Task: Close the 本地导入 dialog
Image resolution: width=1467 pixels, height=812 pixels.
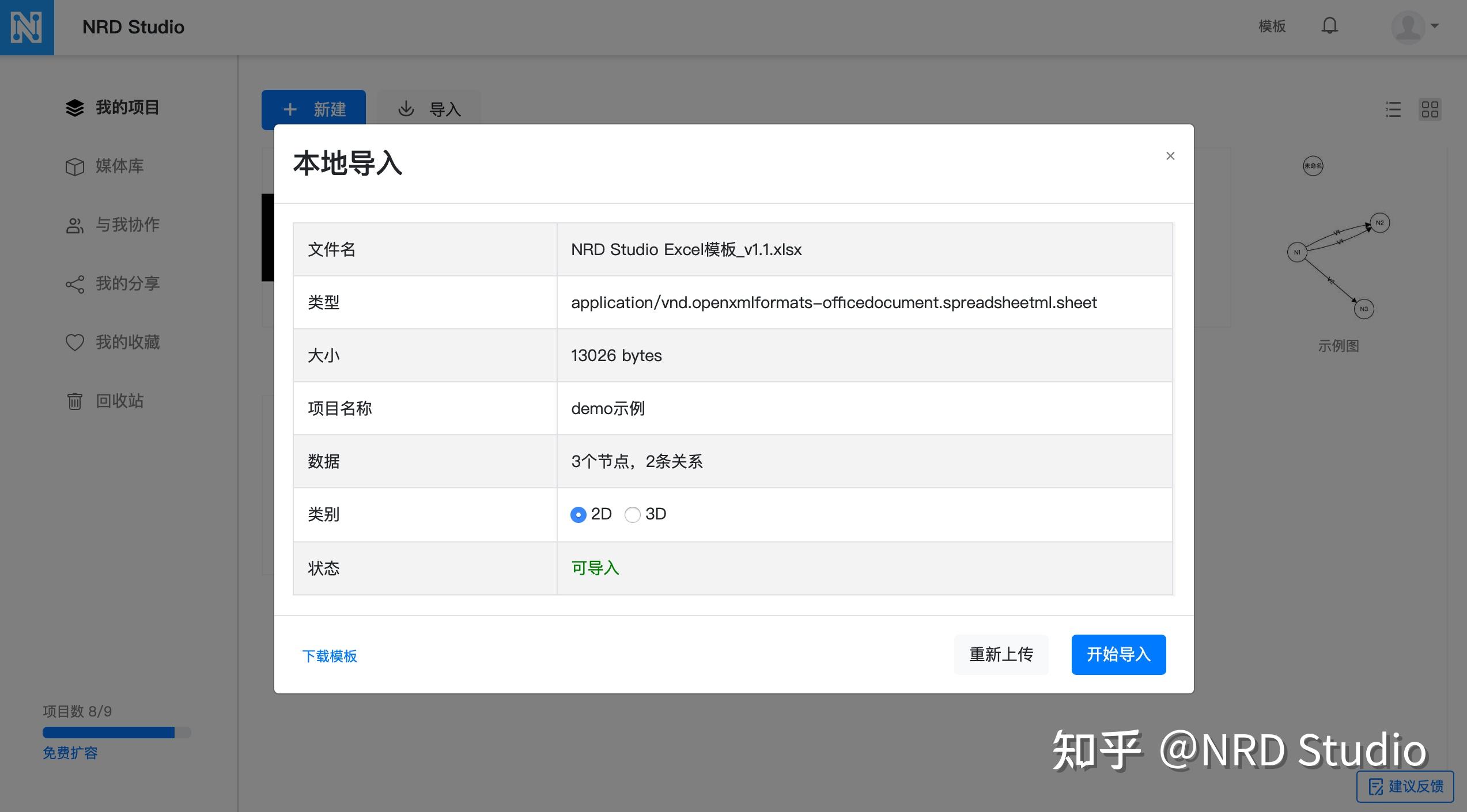Action: [x=1170, y=155]
